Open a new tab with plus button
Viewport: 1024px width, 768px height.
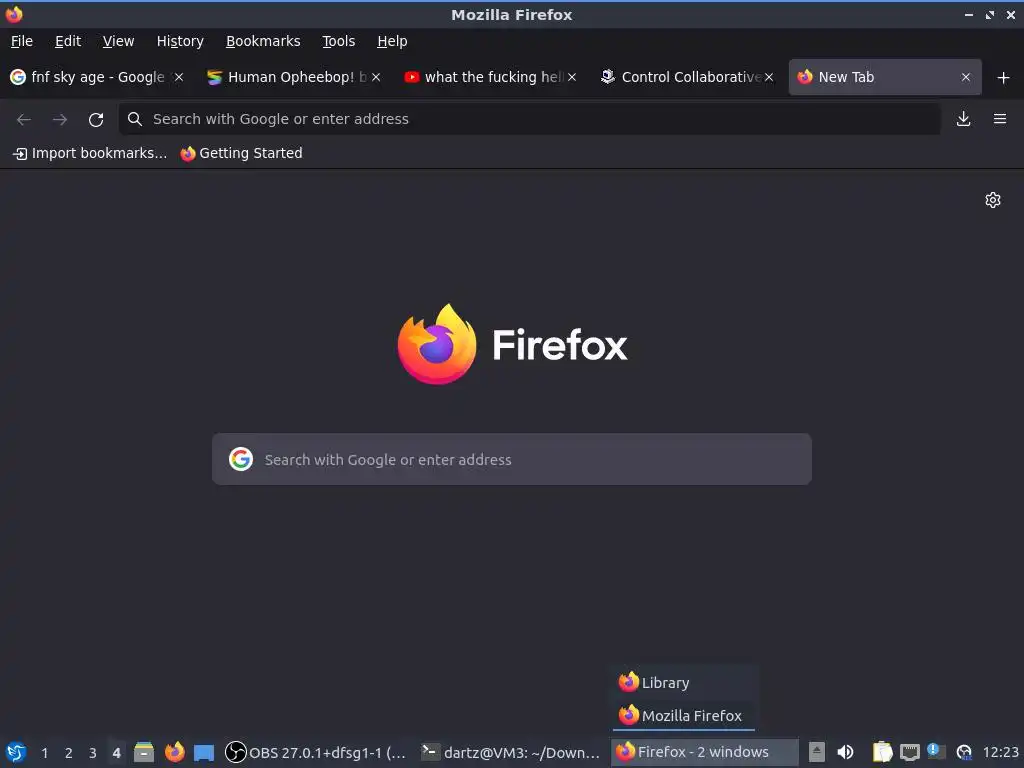pos(1003,78)
